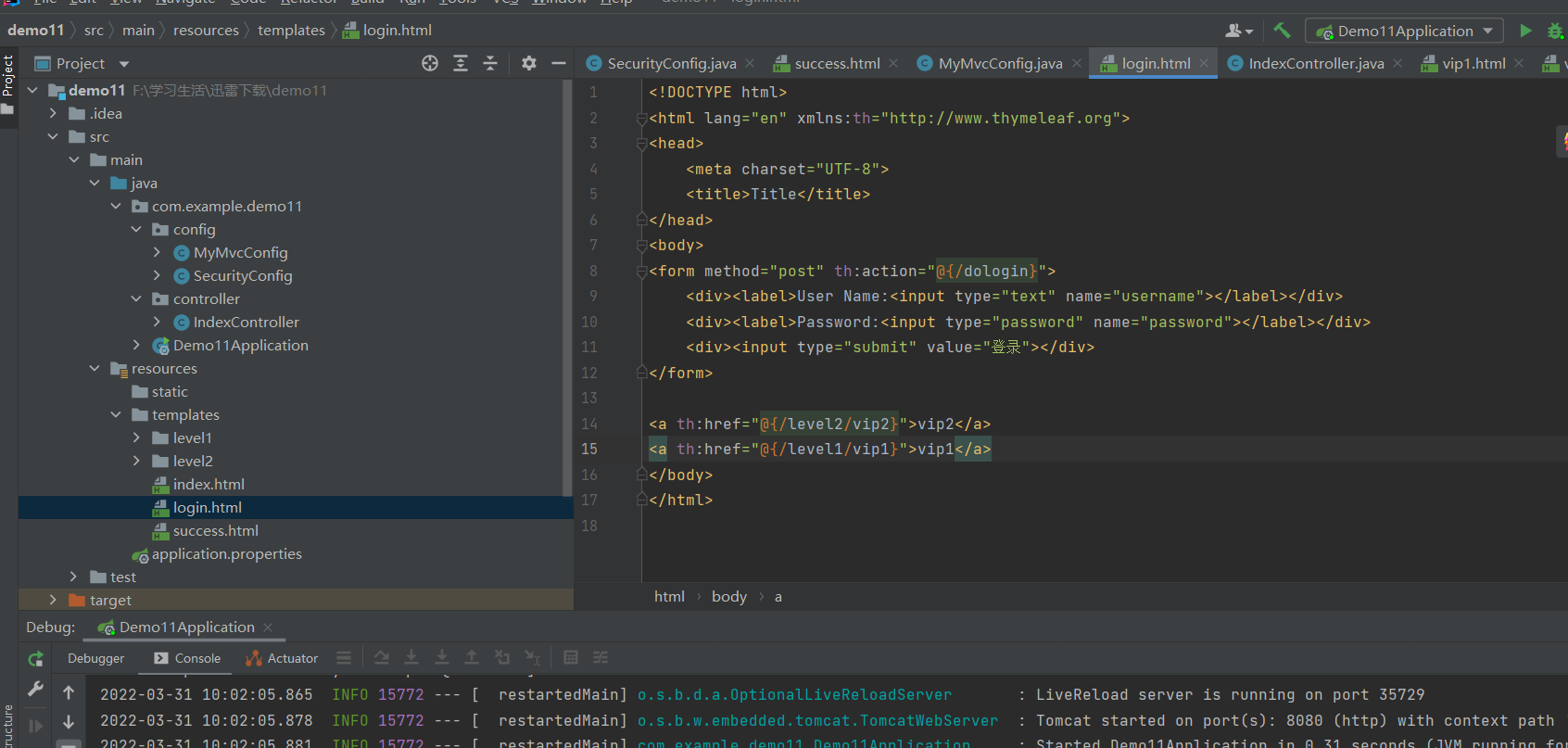Collapse the config package
1568x748 pixels.
click(136, 229)
